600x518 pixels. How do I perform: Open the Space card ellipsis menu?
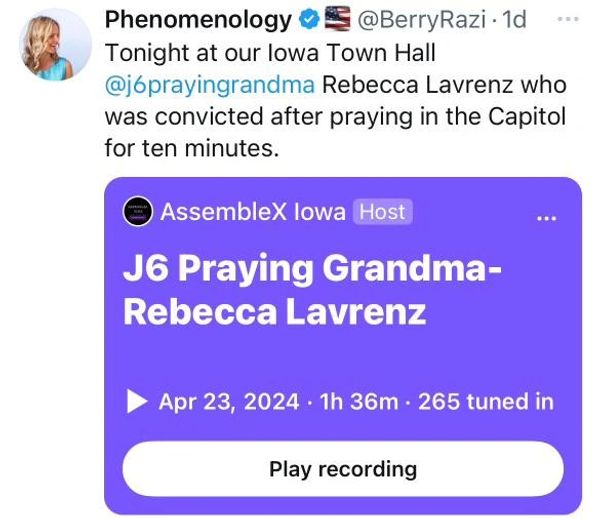point(546,216)
